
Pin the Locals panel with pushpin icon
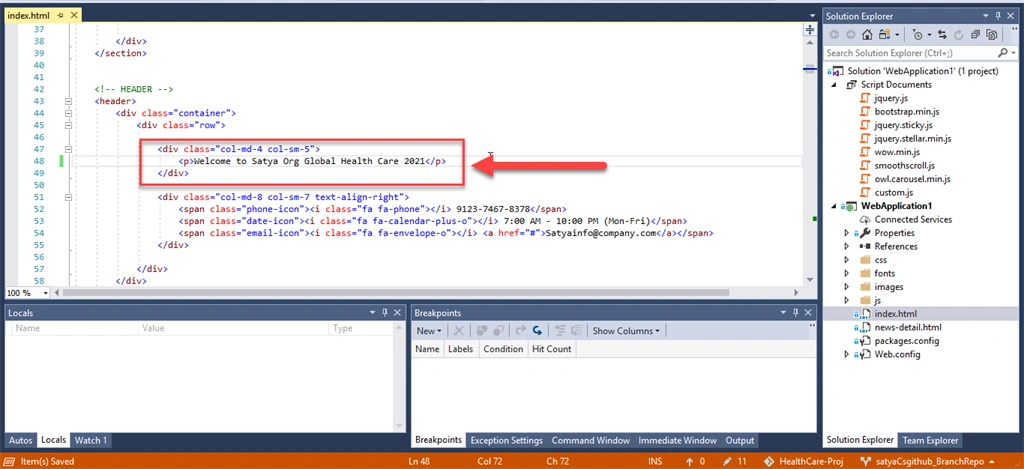[x=385, y=313]
